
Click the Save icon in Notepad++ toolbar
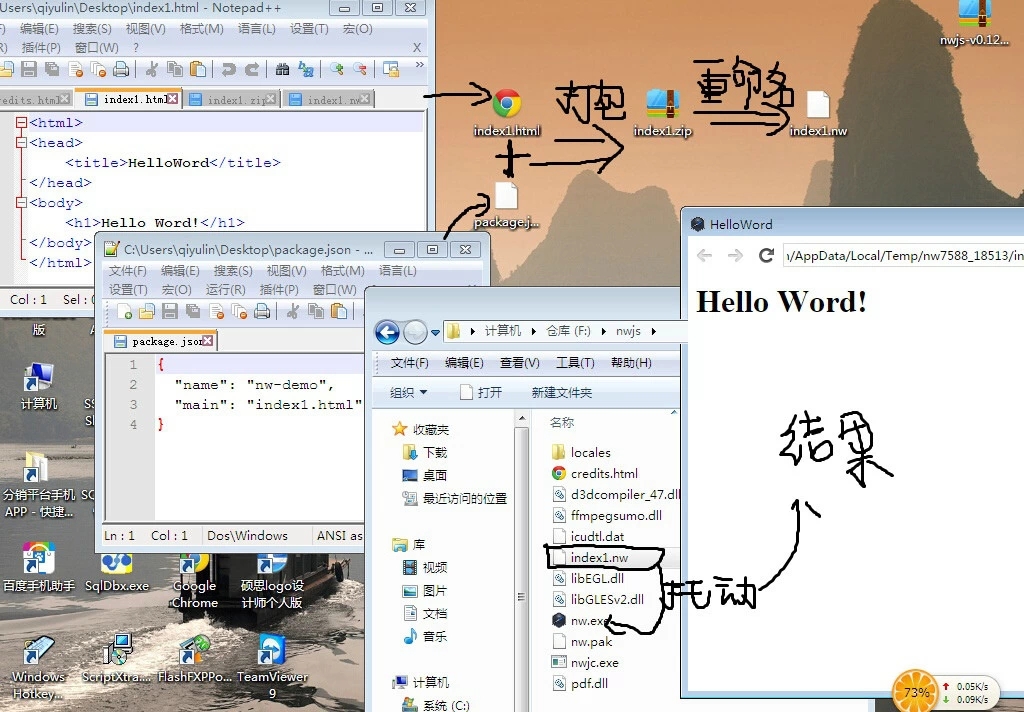(x=29, y=68)
